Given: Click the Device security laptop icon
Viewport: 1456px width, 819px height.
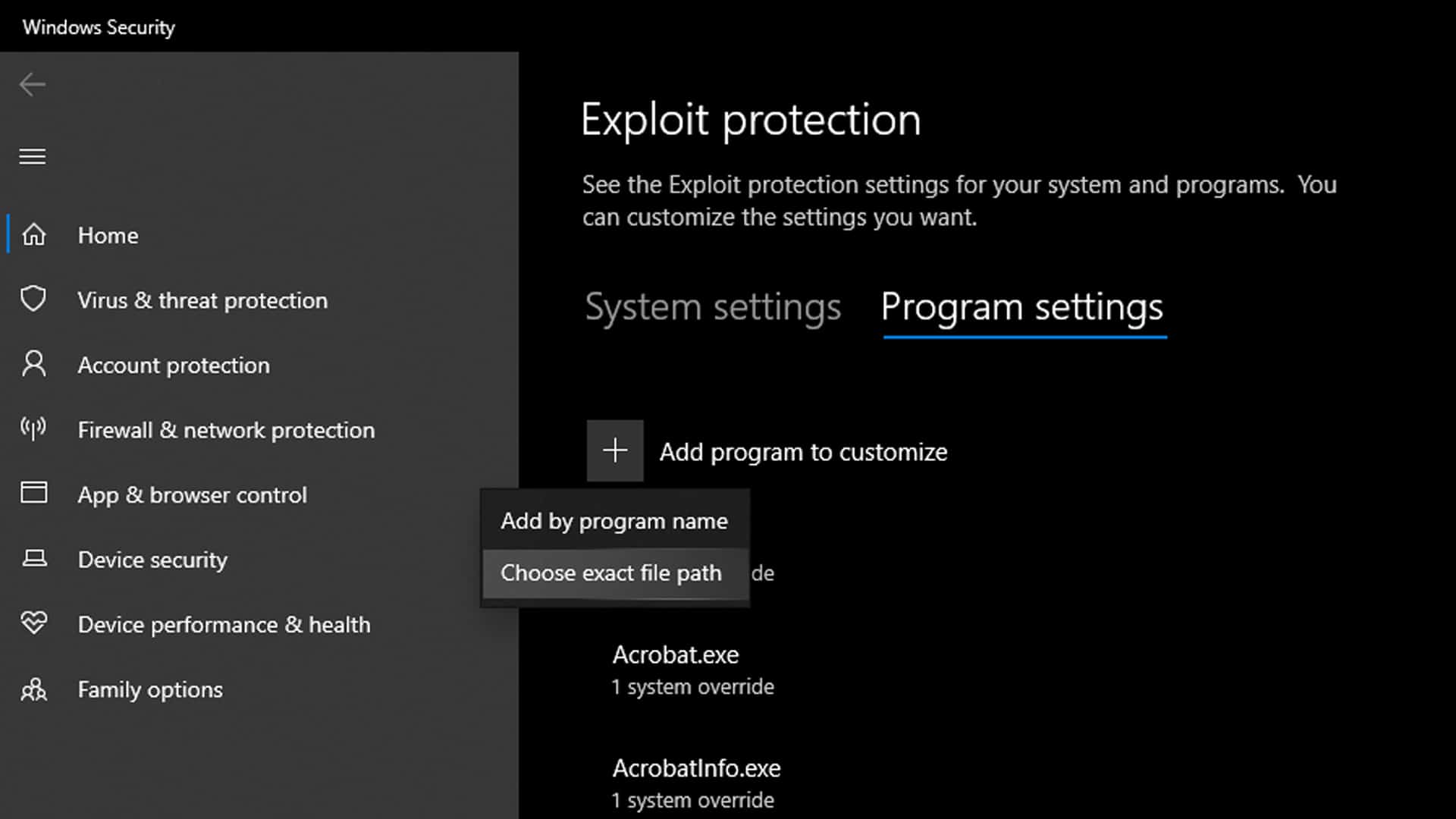Looking at the screenshot, I should [x=34, y=559].
